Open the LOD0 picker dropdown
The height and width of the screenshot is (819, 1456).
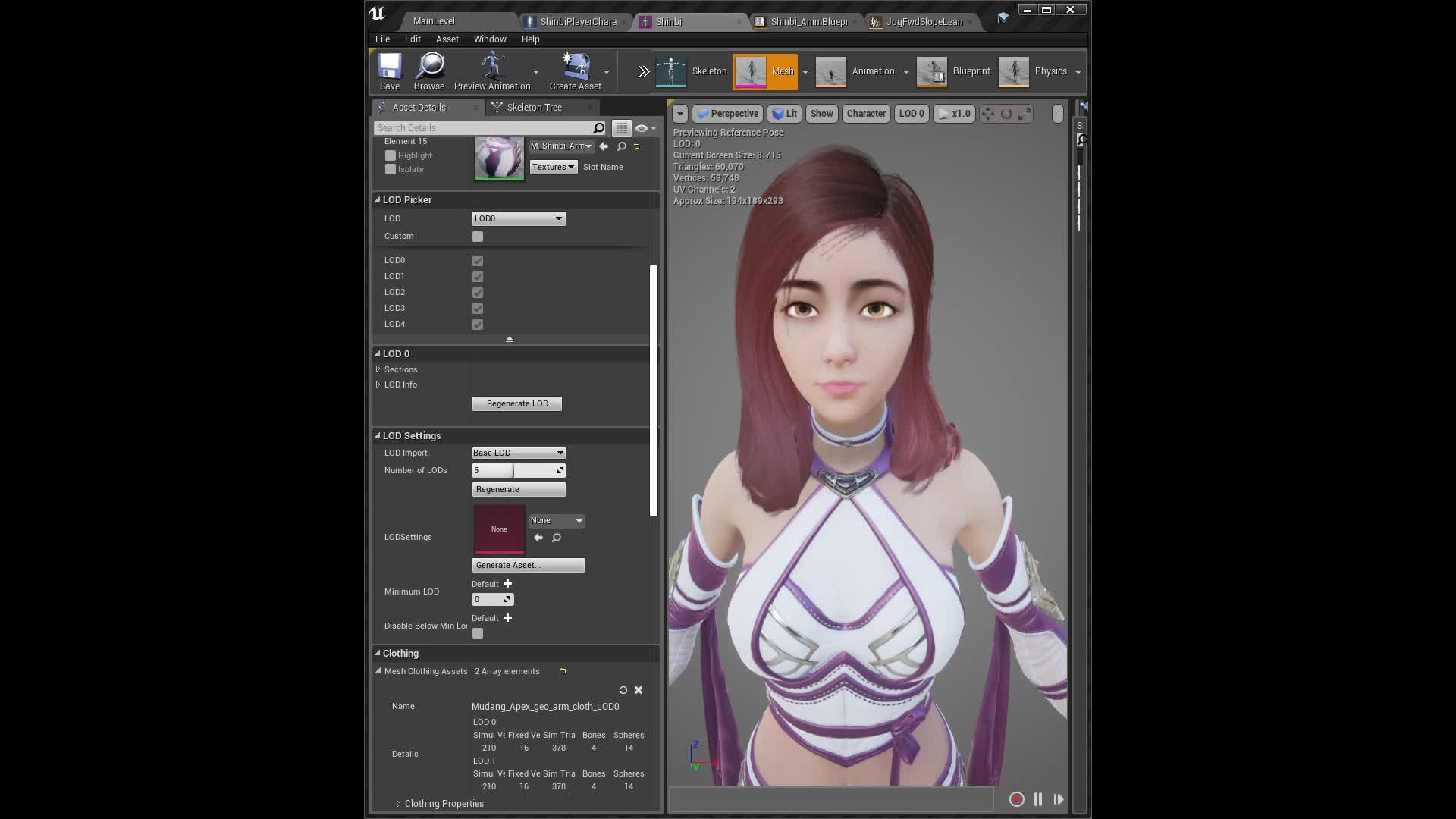point(519,218)
